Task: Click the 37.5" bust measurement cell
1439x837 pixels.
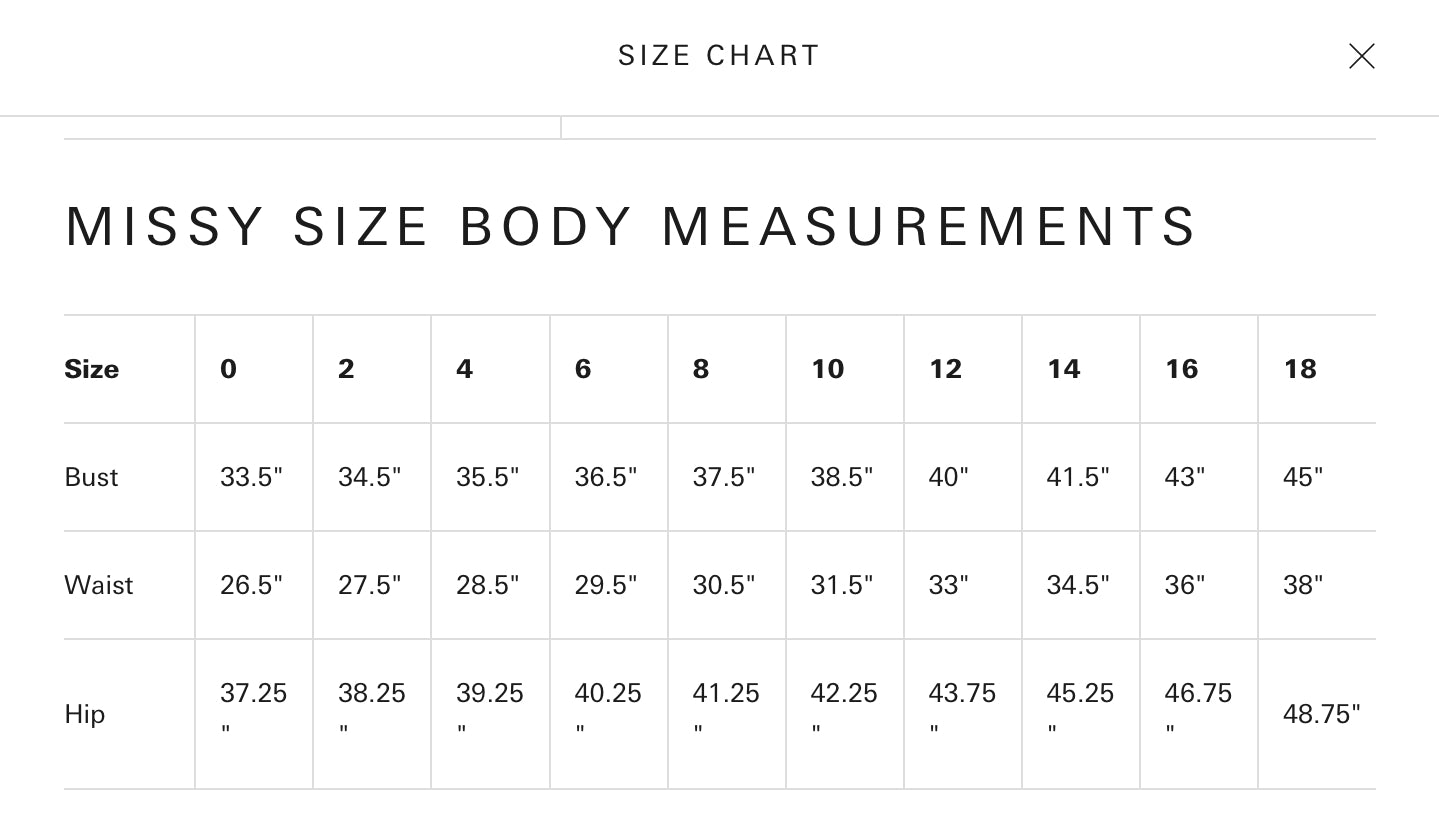Action: pos(724,477)
